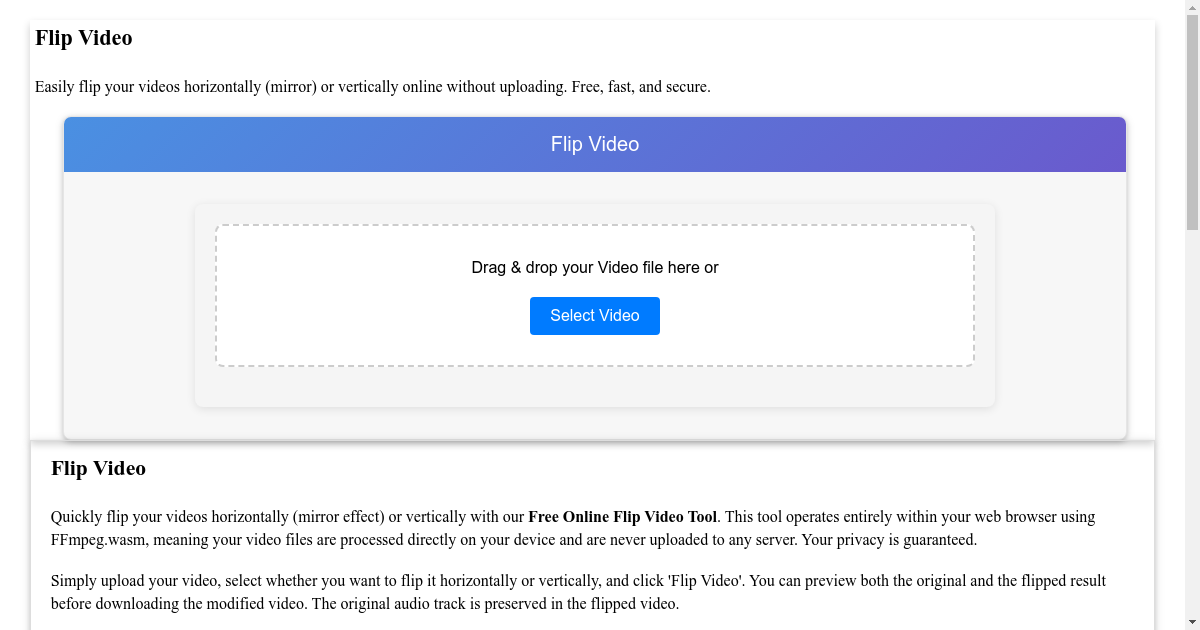This screenshot has width=1200, height=630.
Task: Click the scrollbar track below the thumb
Action: 1191,400
